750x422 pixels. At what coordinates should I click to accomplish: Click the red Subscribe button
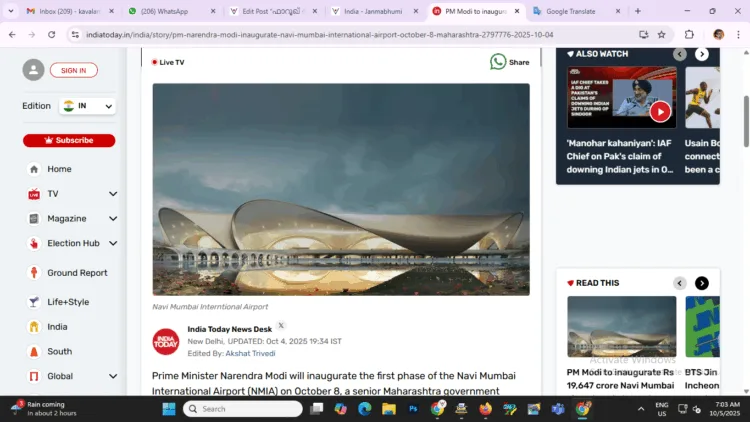coord(69,140)
